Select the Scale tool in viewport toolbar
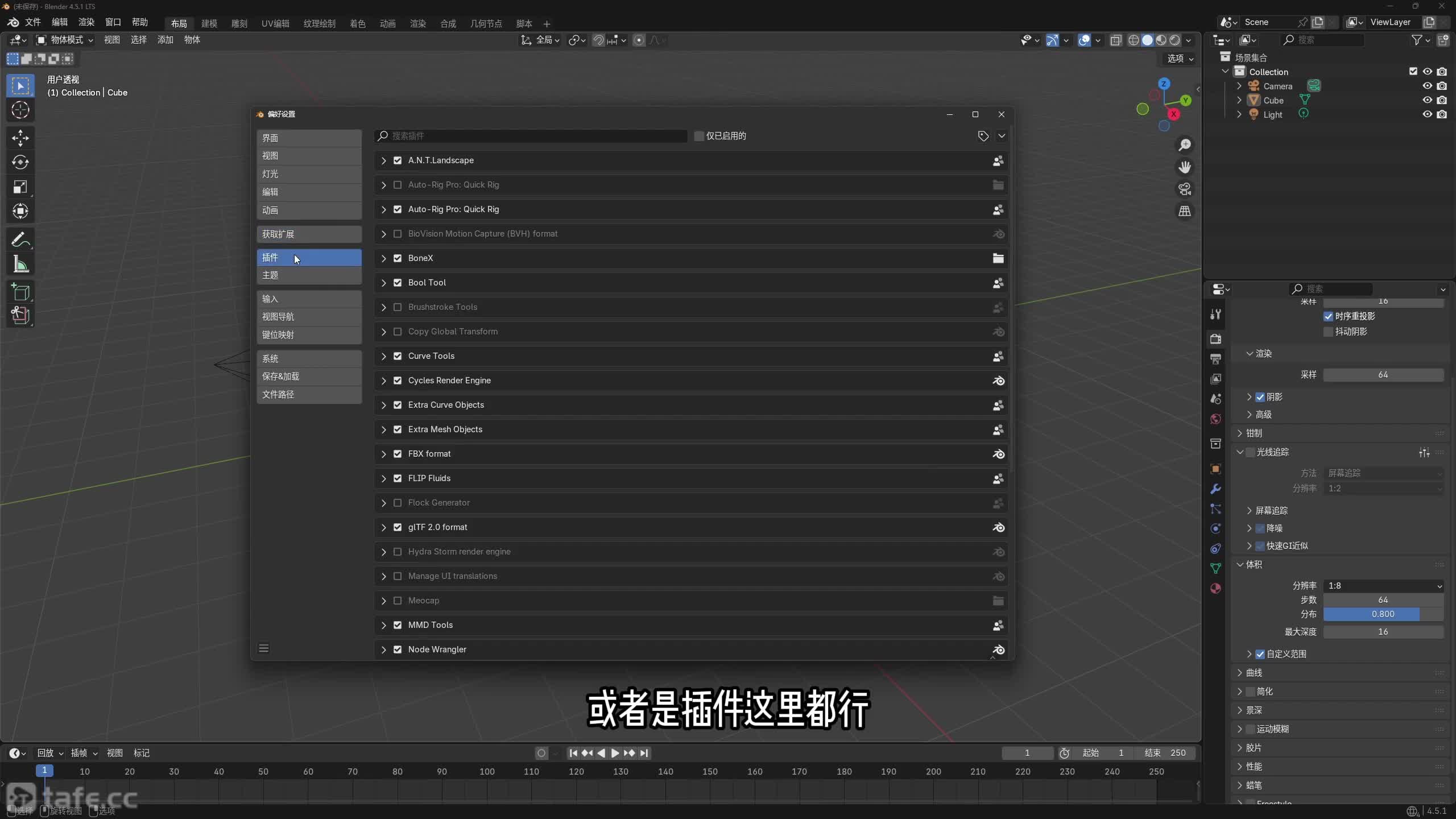 tap(20, 187)
